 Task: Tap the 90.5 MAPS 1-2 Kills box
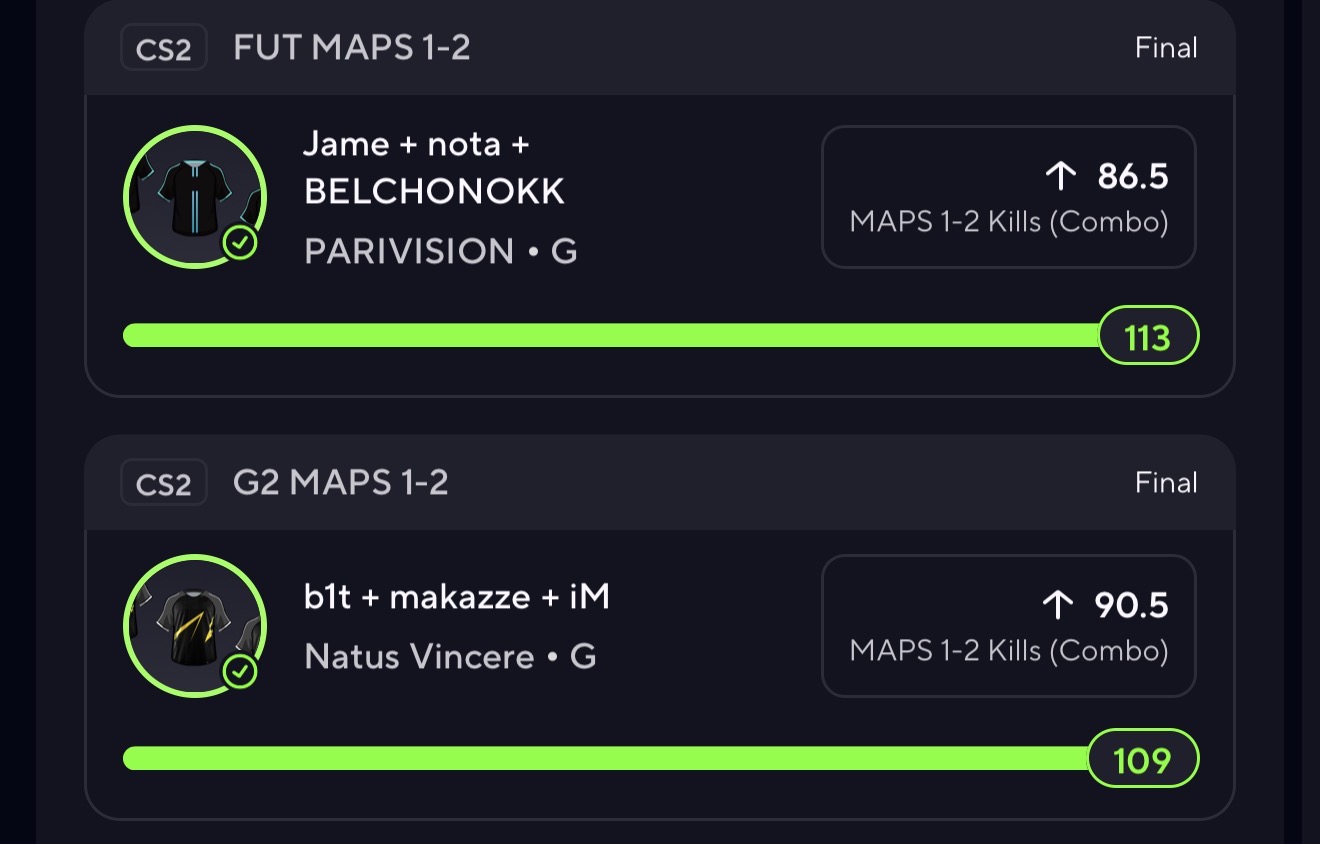tap(1009, 626)
